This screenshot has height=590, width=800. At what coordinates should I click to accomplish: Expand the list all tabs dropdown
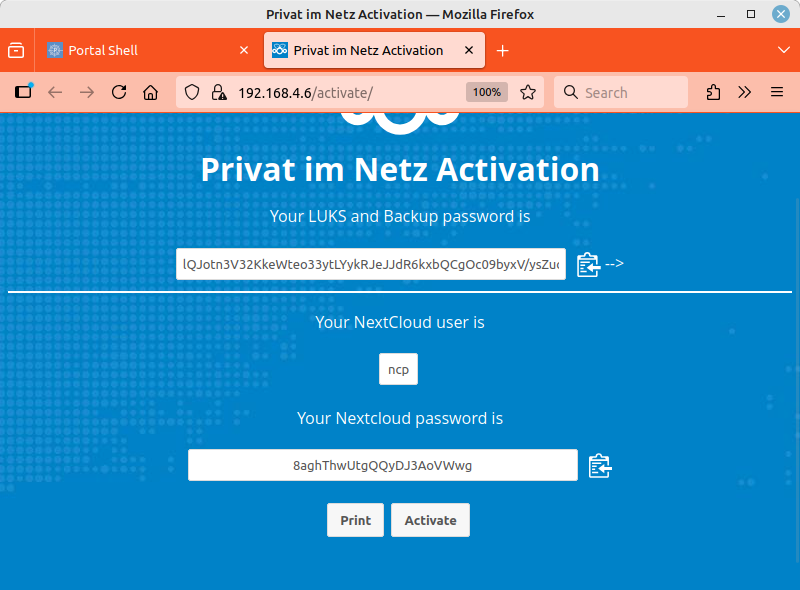783,50
